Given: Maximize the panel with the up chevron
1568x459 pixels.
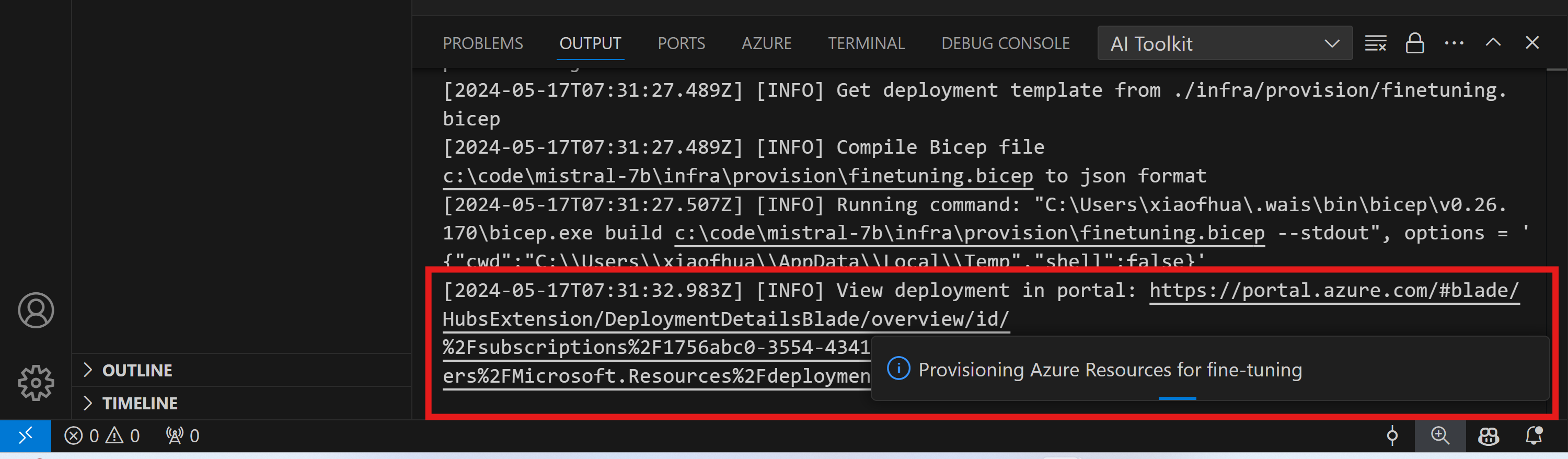Looking at the screenshot, I should pyautogui.click(x=1493, y=43).
